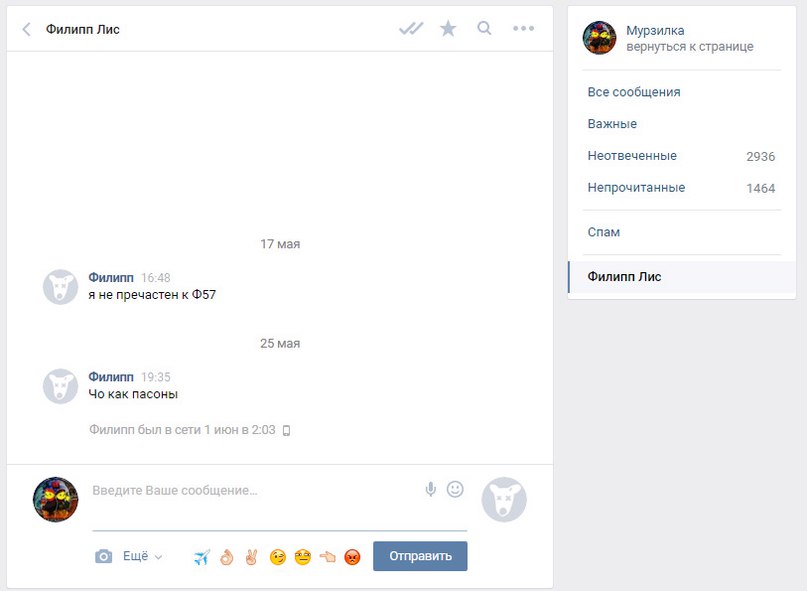The image size is (807, 591).
Task: Insert the OK hand emoji
Action: (x=226, y=557)
